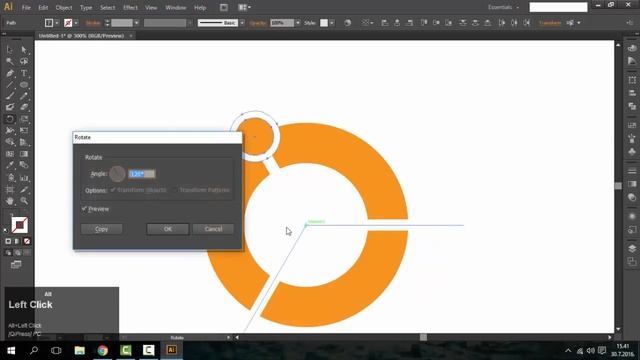640x360 pixels.
Task: Click the Copy button in Rotate dialog
Action: 101,229
